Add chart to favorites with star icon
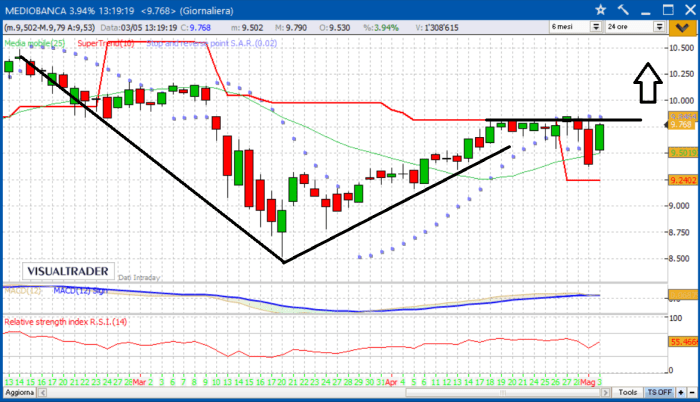 tap(600, 10)
